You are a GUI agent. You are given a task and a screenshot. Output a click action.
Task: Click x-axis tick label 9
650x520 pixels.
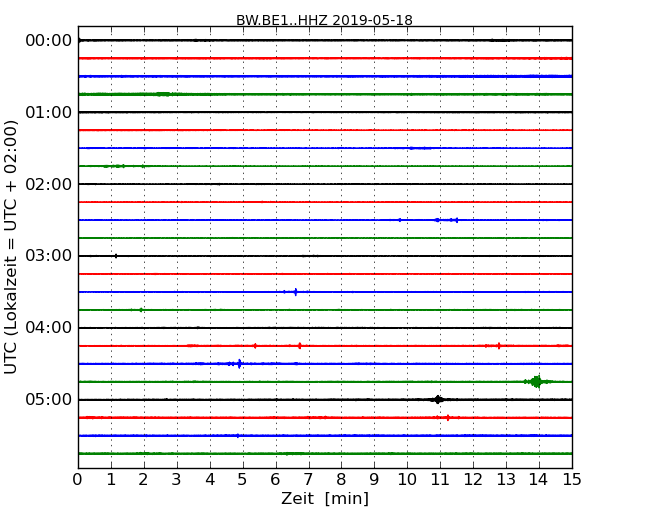click(374, 480)
